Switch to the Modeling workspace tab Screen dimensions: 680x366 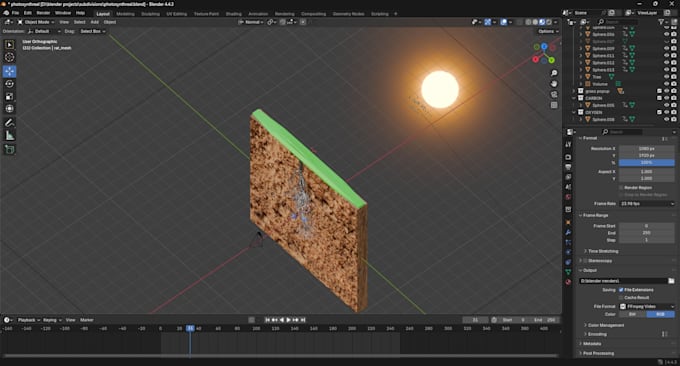pos(125,14)
